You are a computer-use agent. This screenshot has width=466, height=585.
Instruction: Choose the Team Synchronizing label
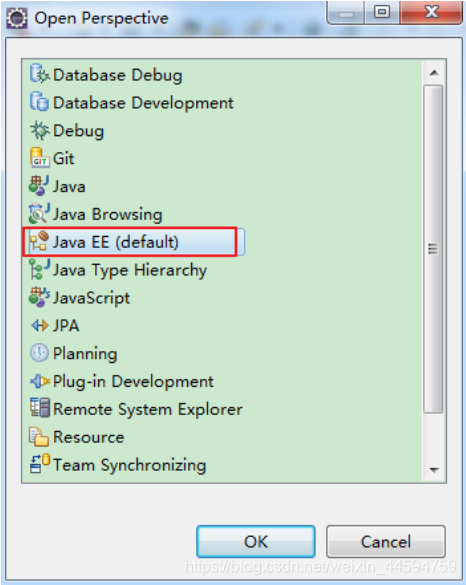[x=129, y=465]
